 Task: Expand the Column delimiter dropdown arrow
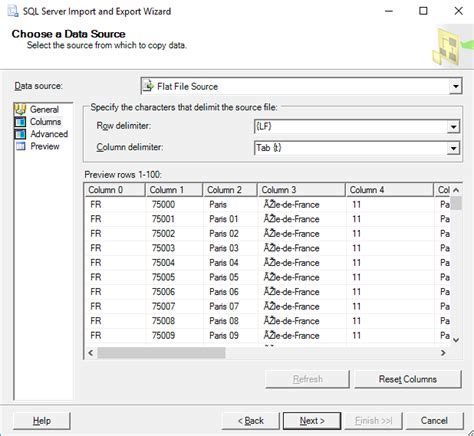click(x=453, y=148)
